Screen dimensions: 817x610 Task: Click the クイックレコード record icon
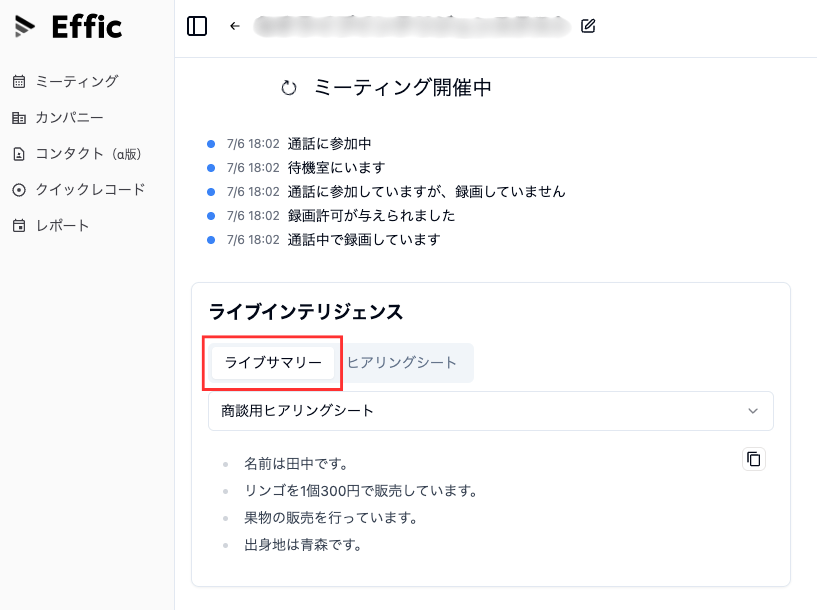(x=19, y=190)
